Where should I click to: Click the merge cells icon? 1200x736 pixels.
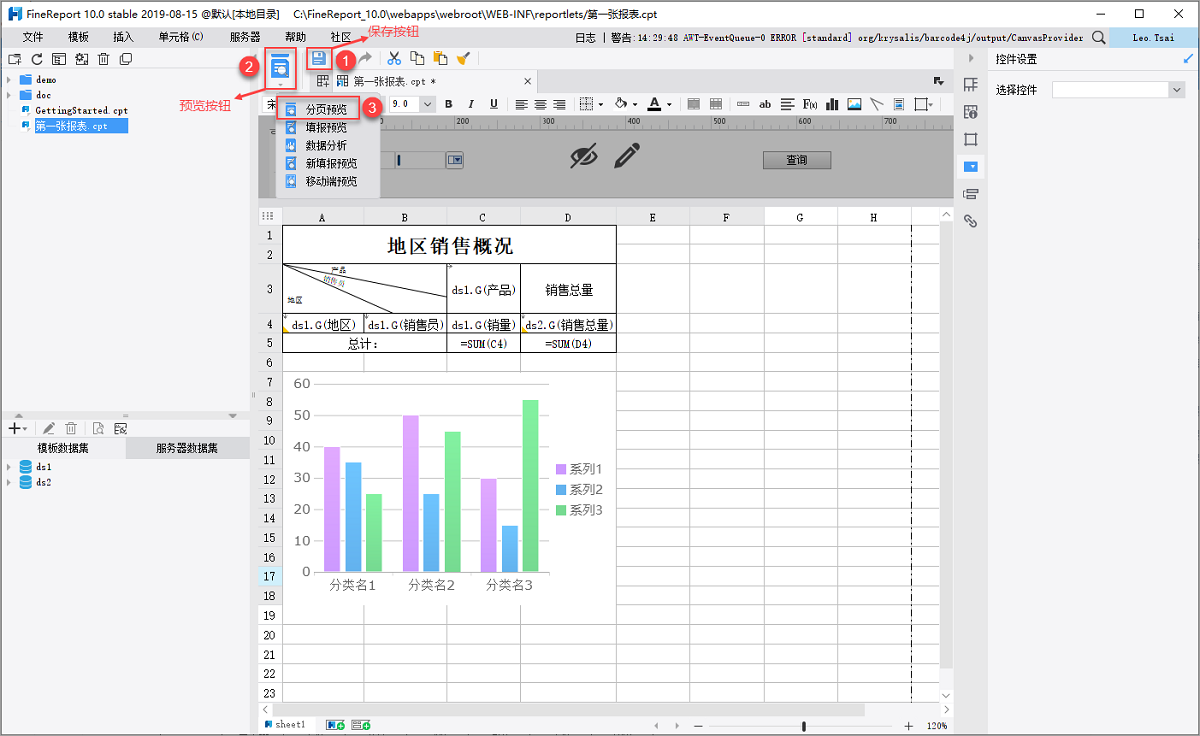(692, 104)
